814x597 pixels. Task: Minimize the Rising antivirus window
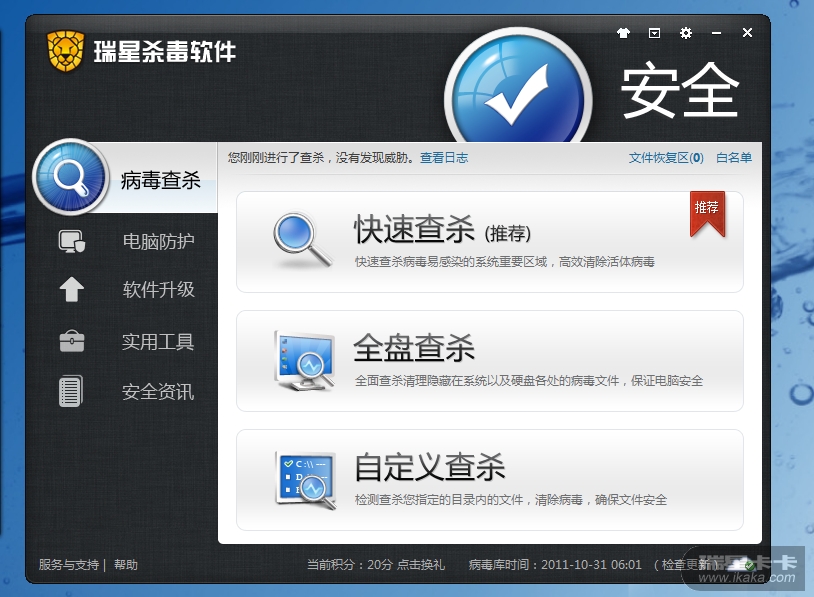point(716,33)
